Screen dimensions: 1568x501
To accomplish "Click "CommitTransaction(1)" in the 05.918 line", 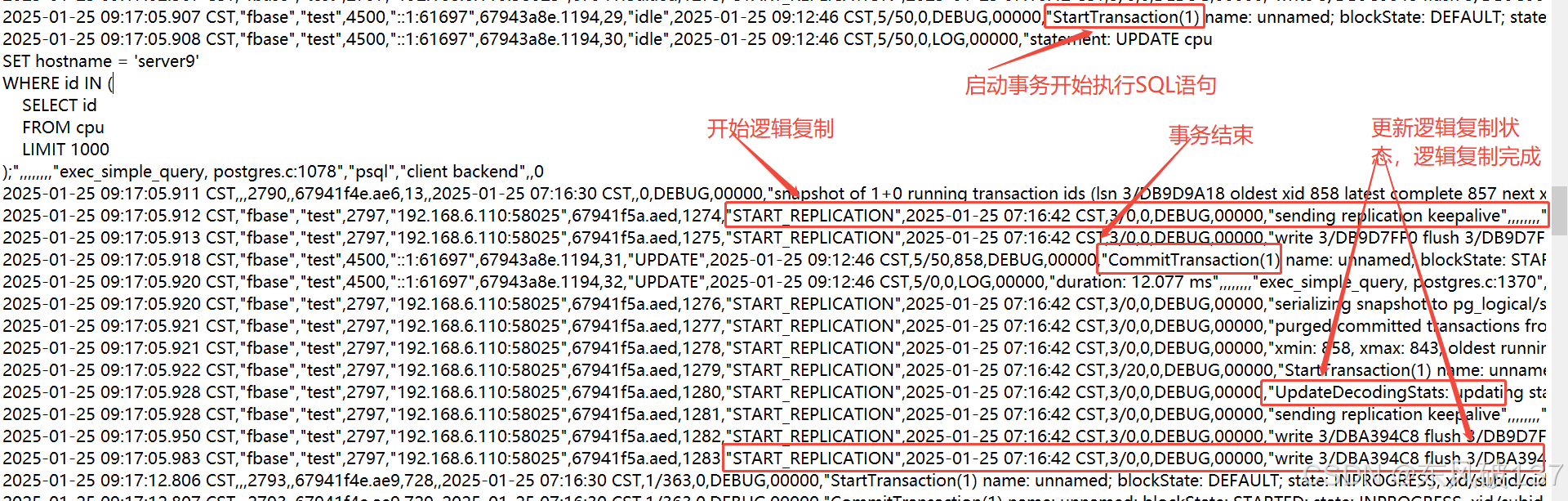I will point(1193,260).
